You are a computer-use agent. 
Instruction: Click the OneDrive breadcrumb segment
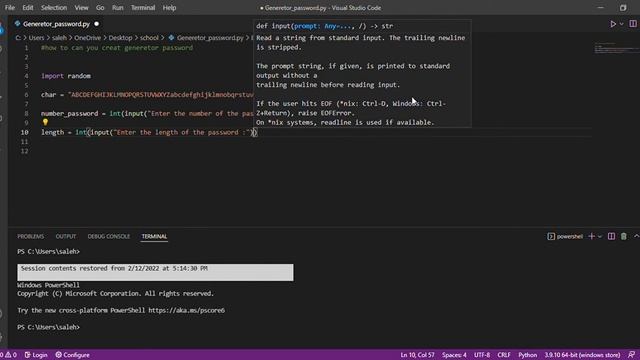point(87,38)
